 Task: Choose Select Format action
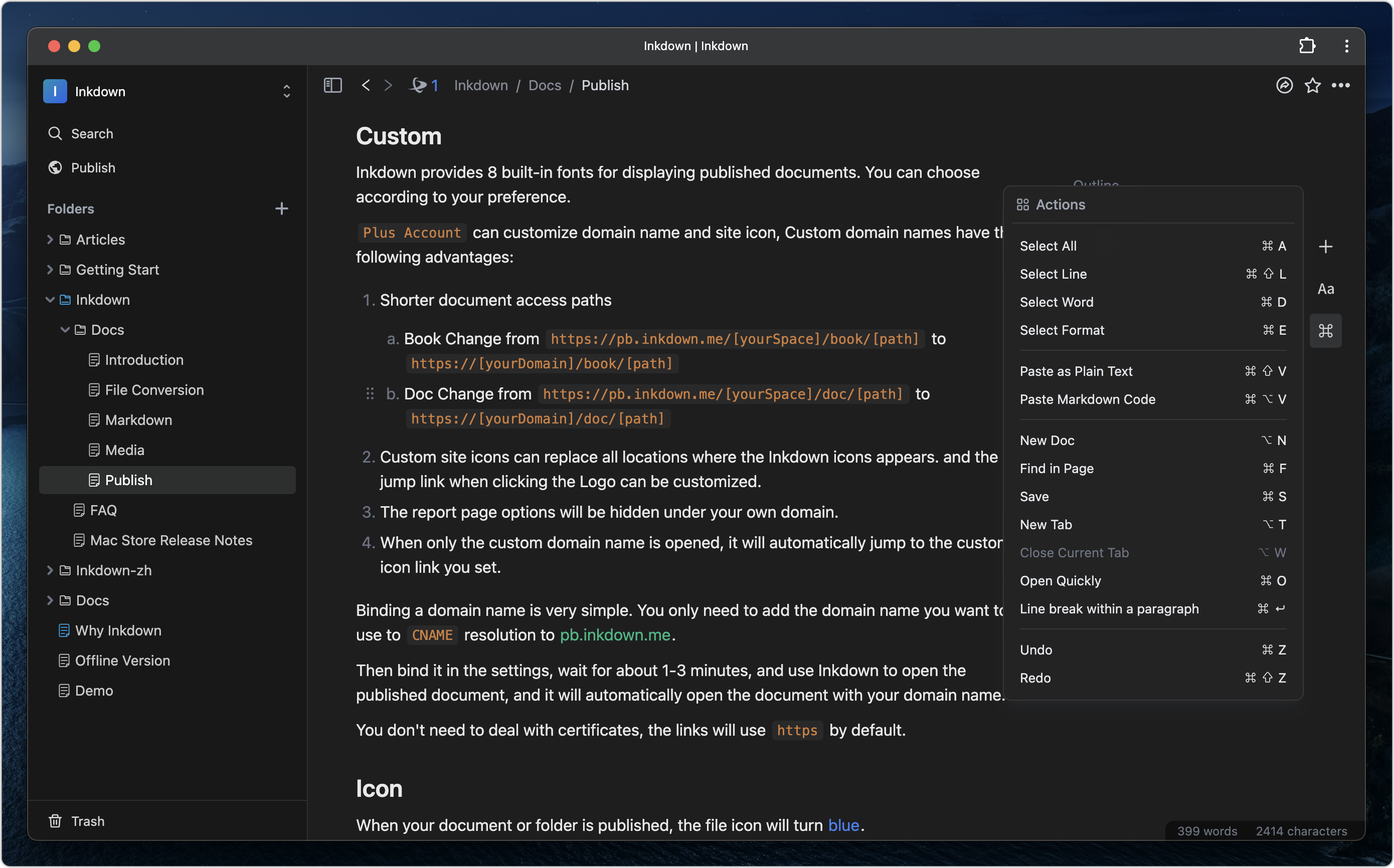[x=1152, y=330]
